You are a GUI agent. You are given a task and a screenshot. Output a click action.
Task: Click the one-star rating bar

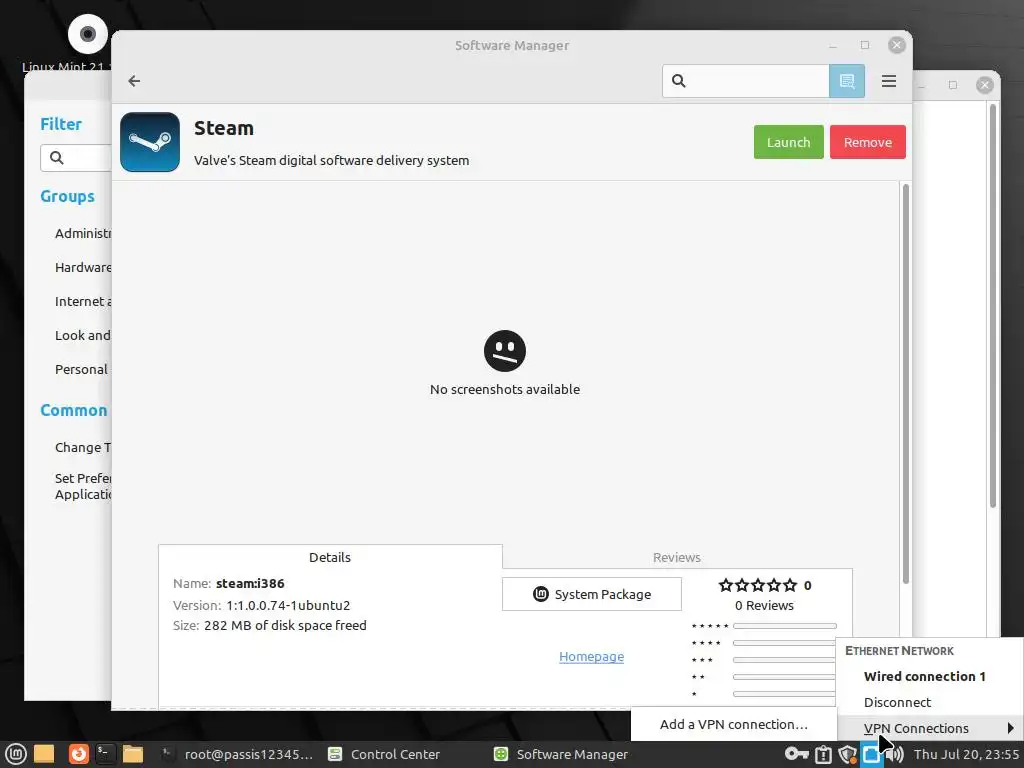pos(784,694)
